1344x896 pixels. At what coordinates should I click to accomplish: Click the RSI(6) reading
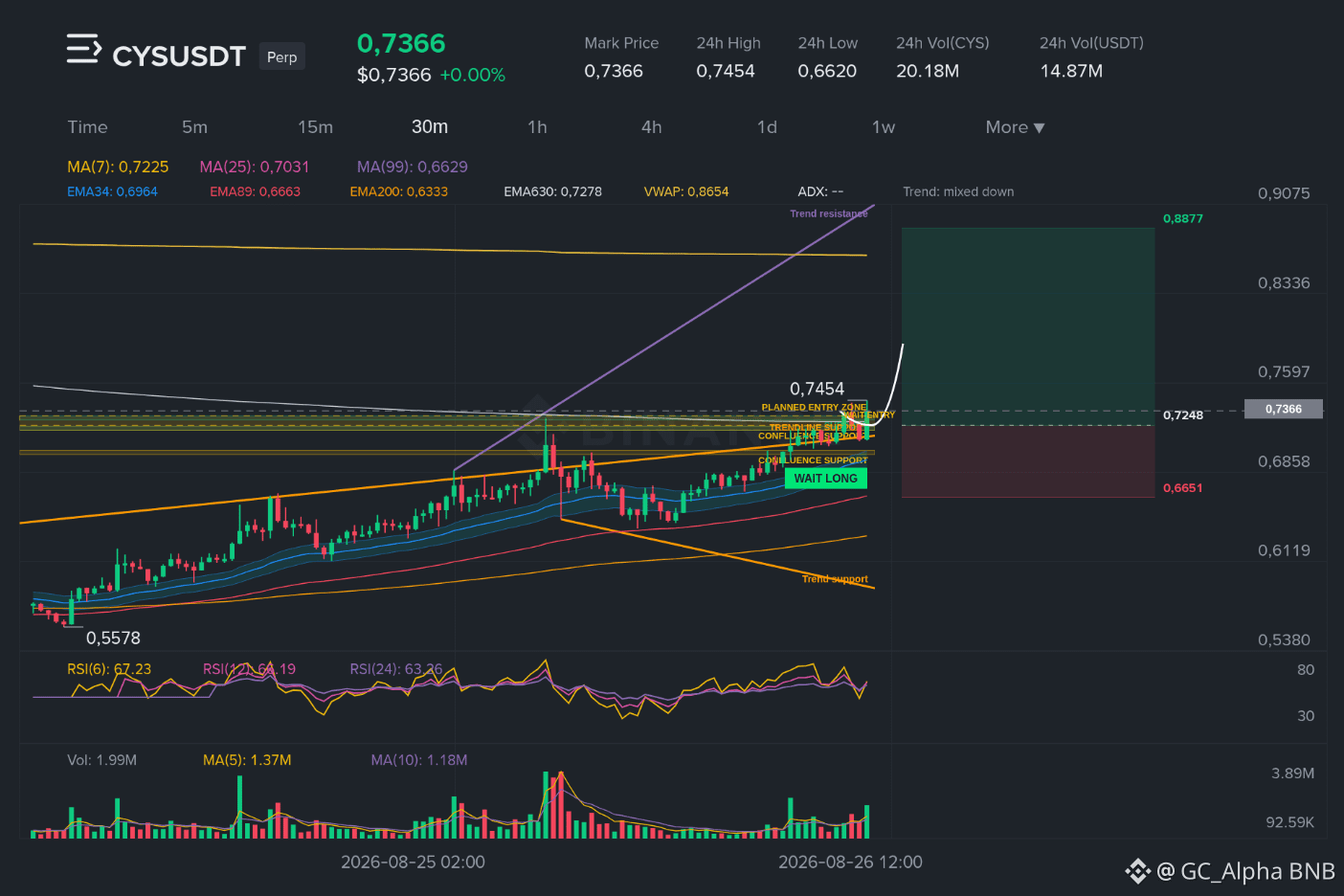click(109, 669)
